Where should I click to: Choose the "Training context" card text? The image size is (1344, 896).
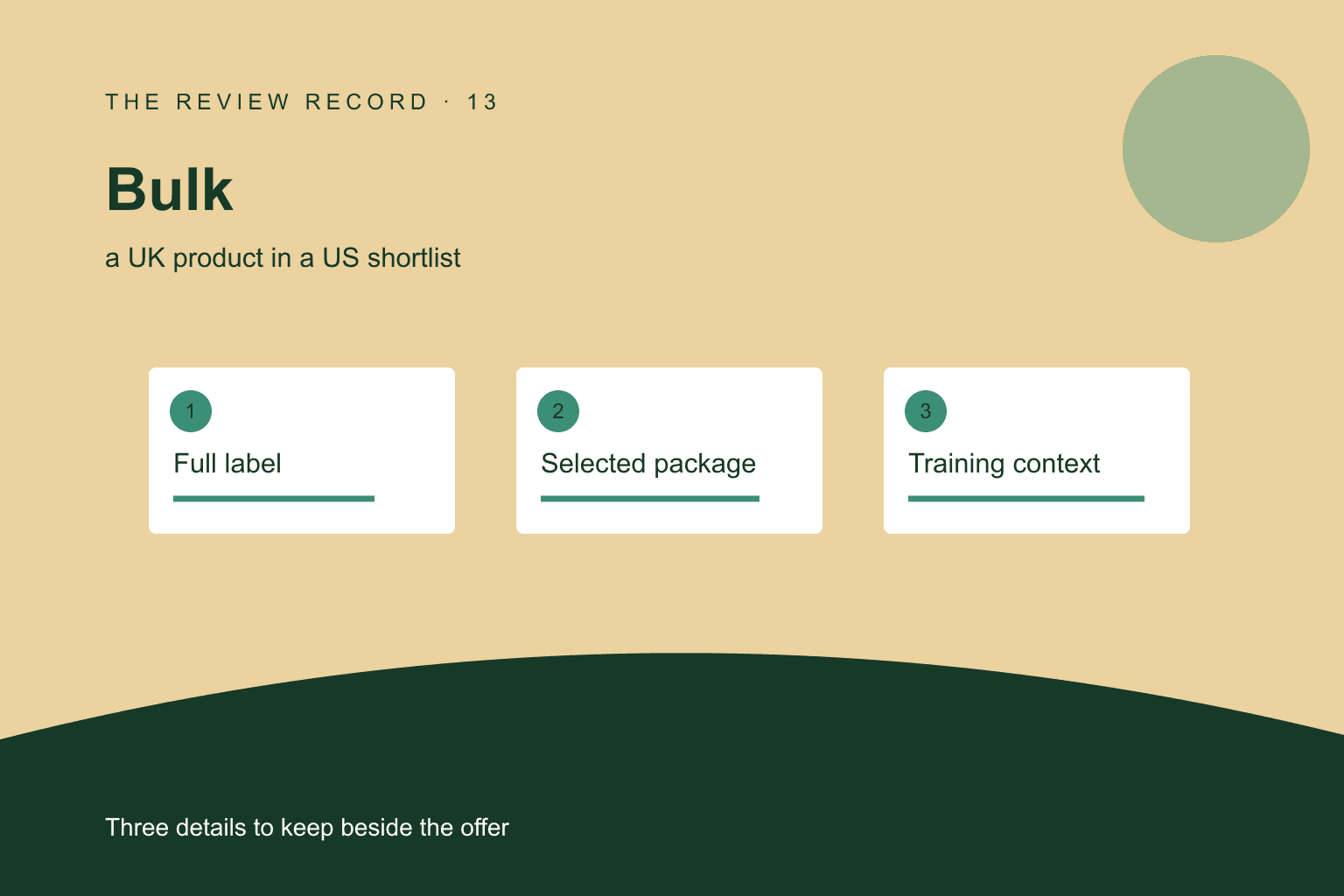tap(1004, 464)
